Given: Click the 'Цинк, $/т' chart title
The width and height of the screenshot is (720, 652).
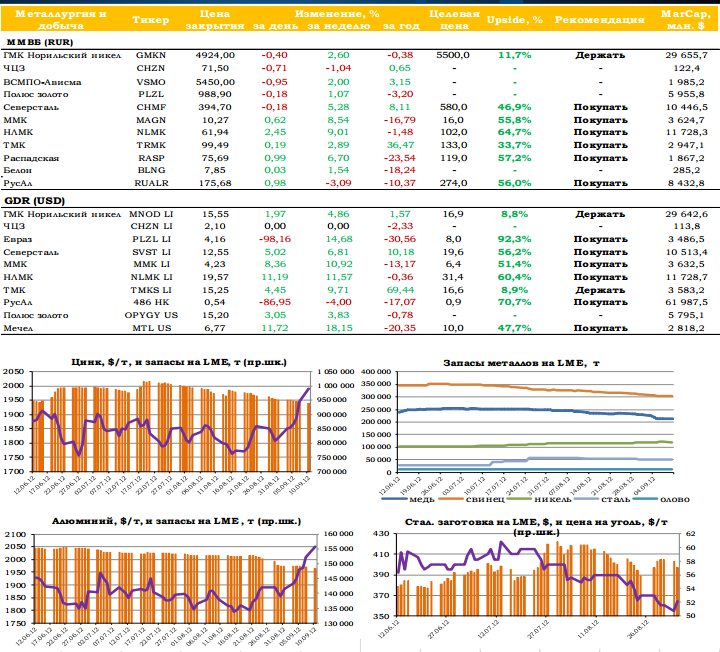Looking at the screenshot, I should pos(179,362).
